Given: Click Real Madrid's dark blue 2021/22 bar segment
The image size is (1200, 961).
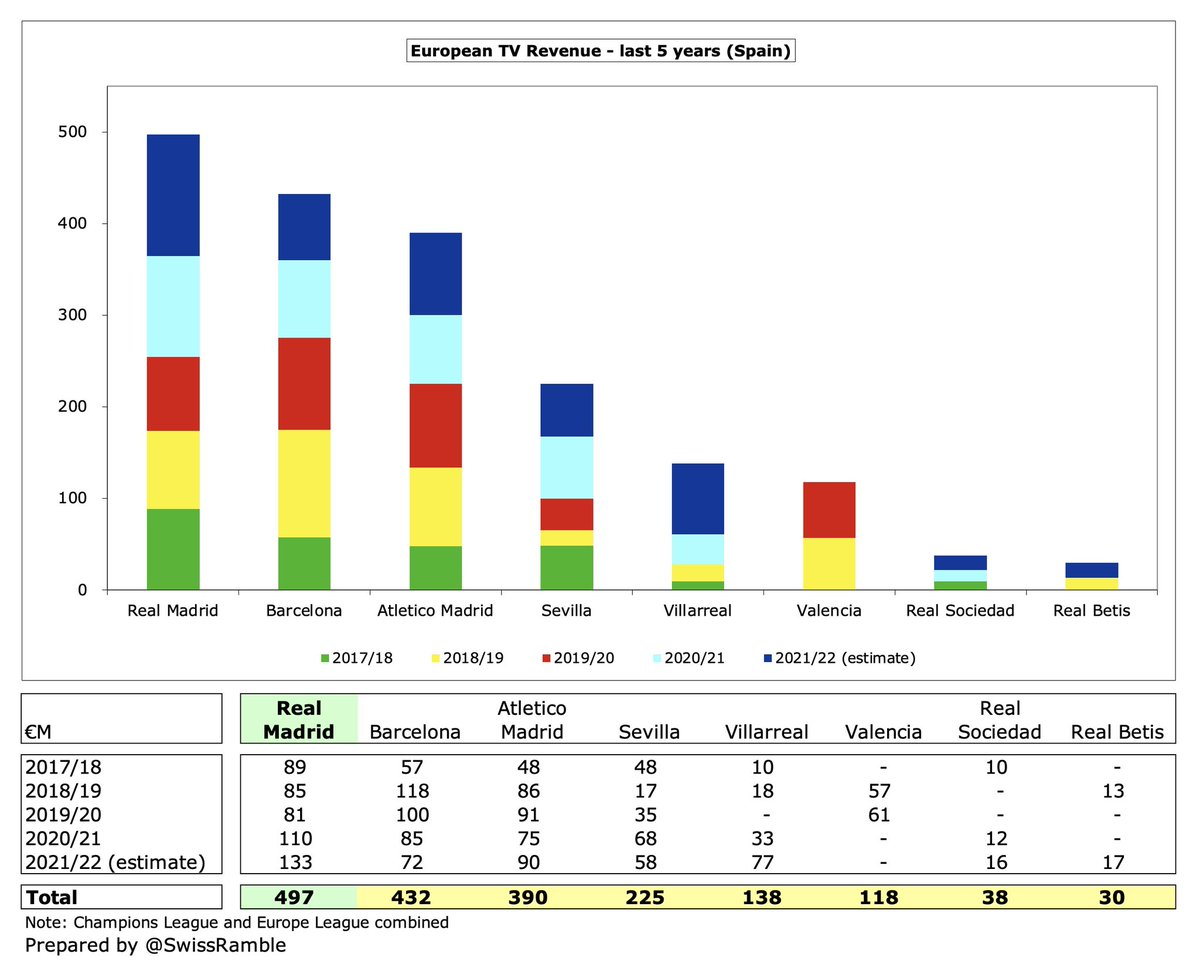Looking at the screenshot, I should tap(173, 195).
